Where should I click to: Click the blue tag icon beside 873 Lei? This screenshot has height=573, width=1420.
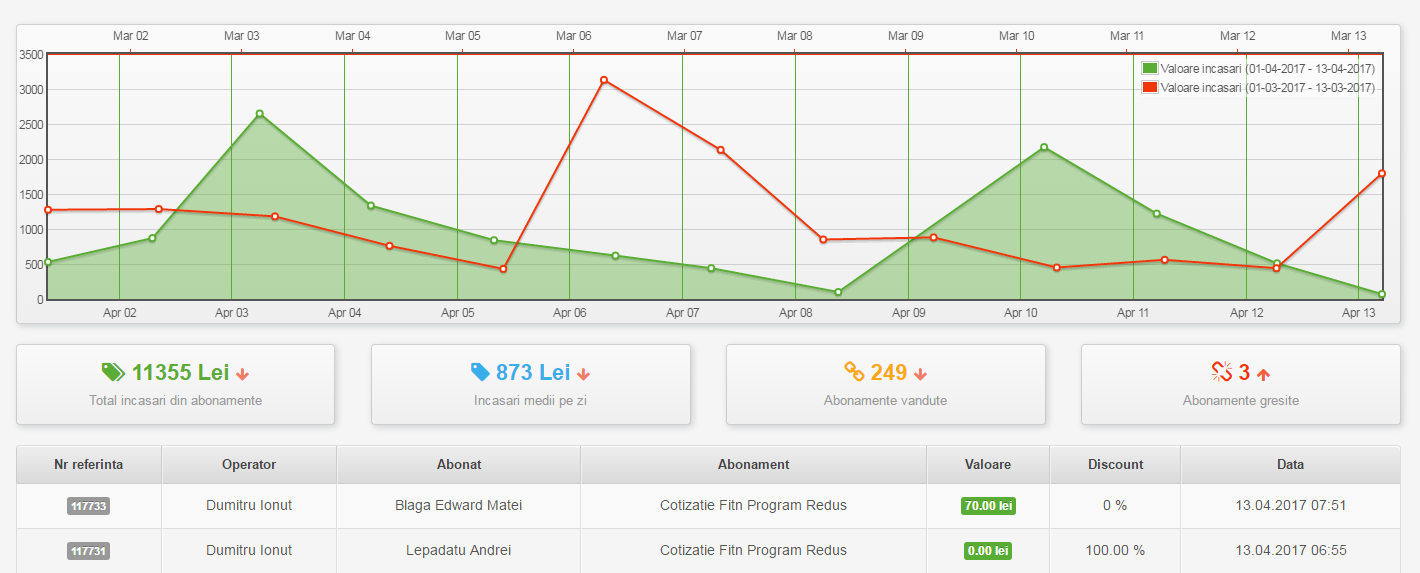coord(480,372)
